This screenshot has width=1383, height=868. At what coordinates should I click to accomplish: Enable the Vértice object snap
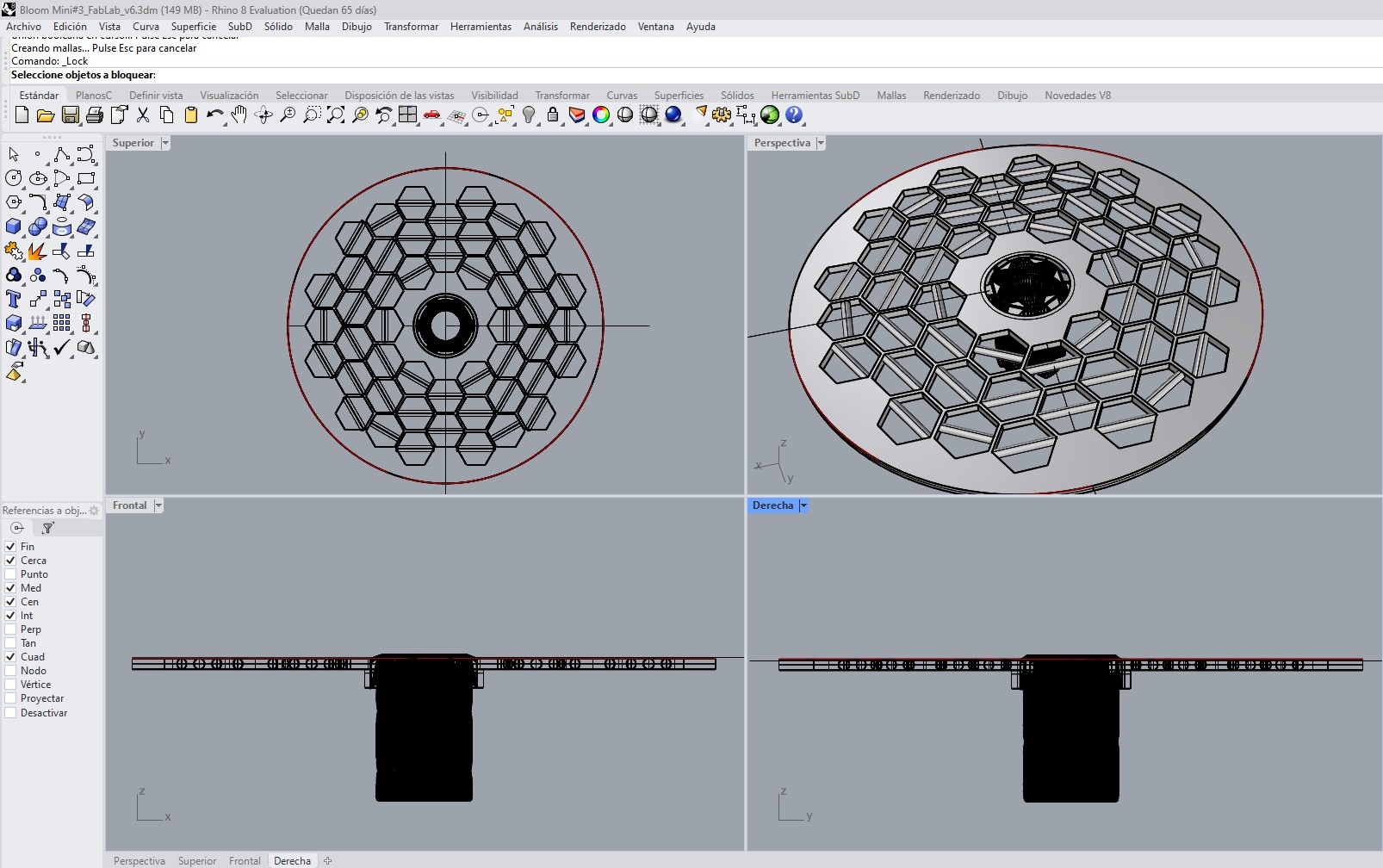[11, 685]
